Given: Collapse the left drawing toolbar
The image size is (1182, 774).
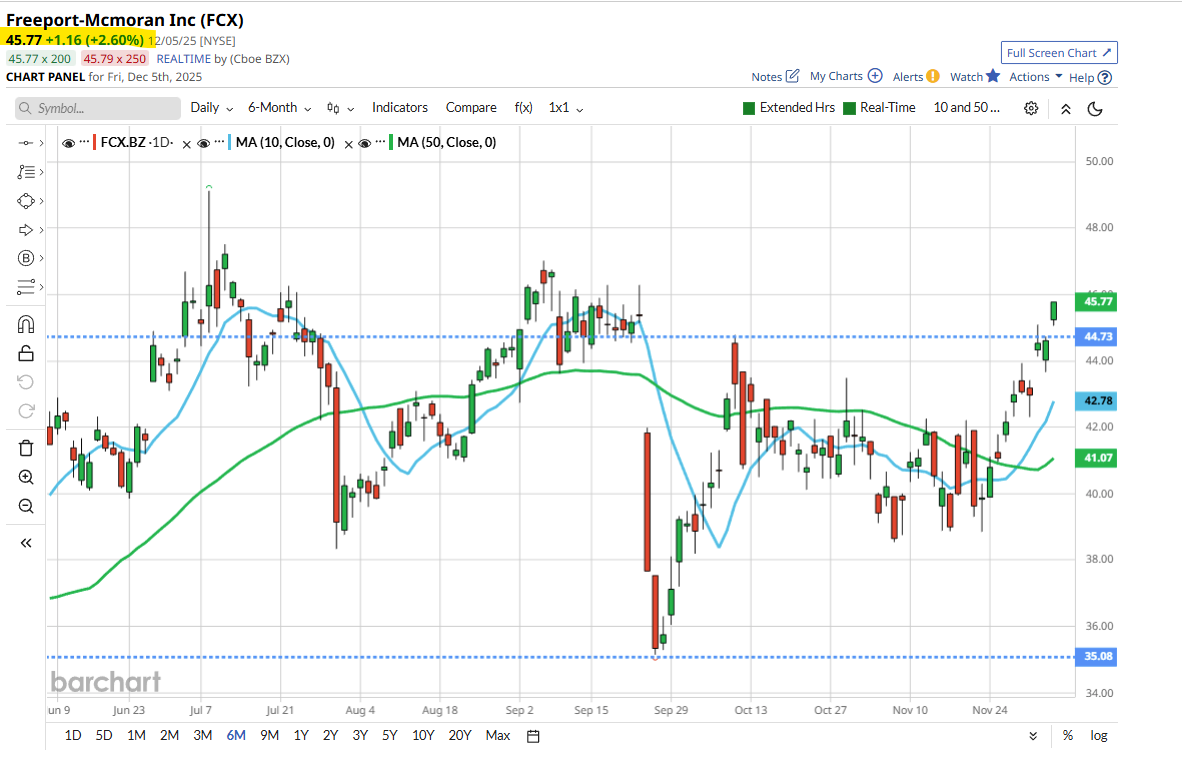Looking at the screenshot, I should tap(26, 543).
